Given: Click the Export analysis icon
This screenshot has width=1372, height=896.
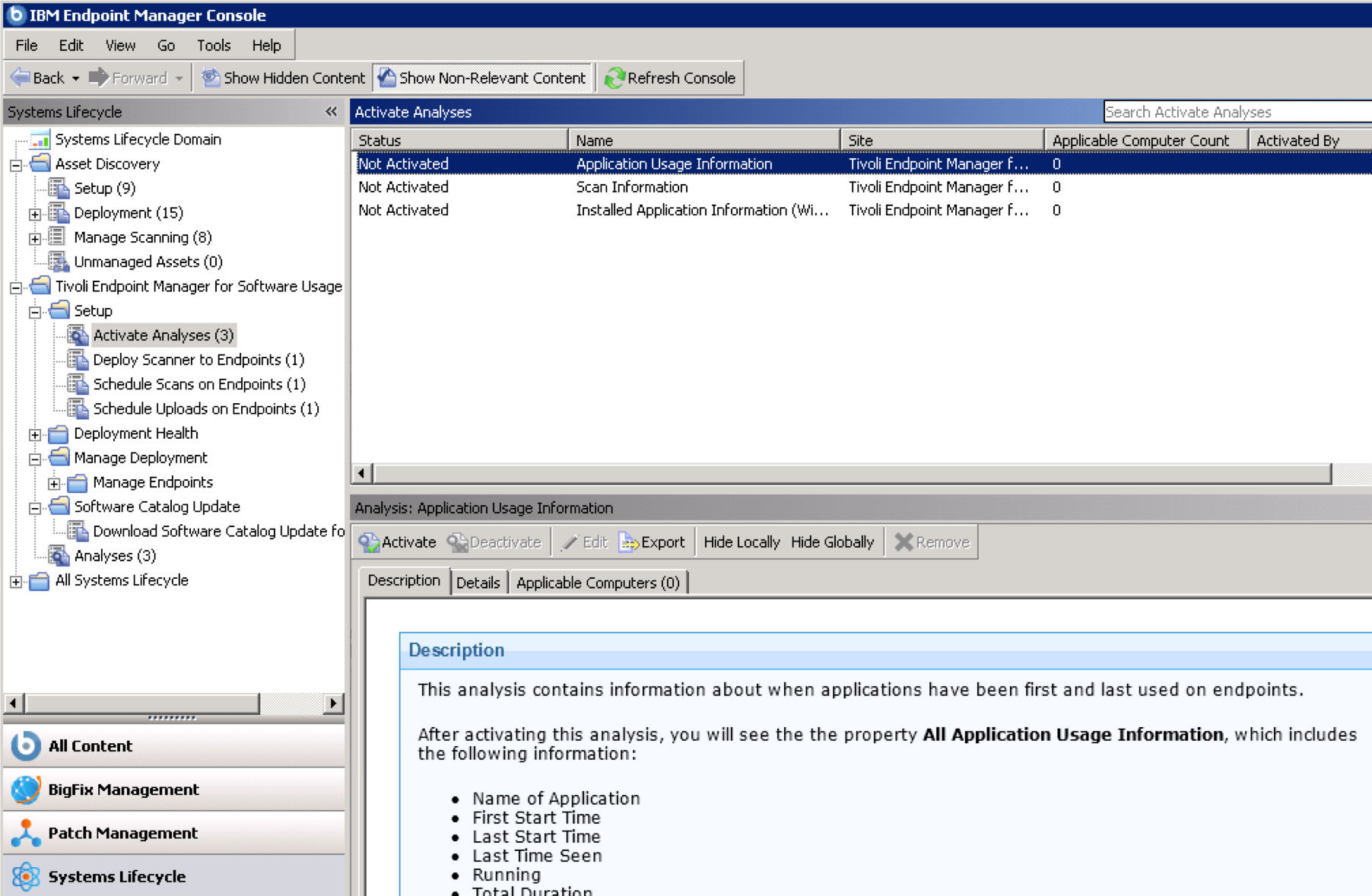Looking at the screenshot, I should tap(628, 542).
